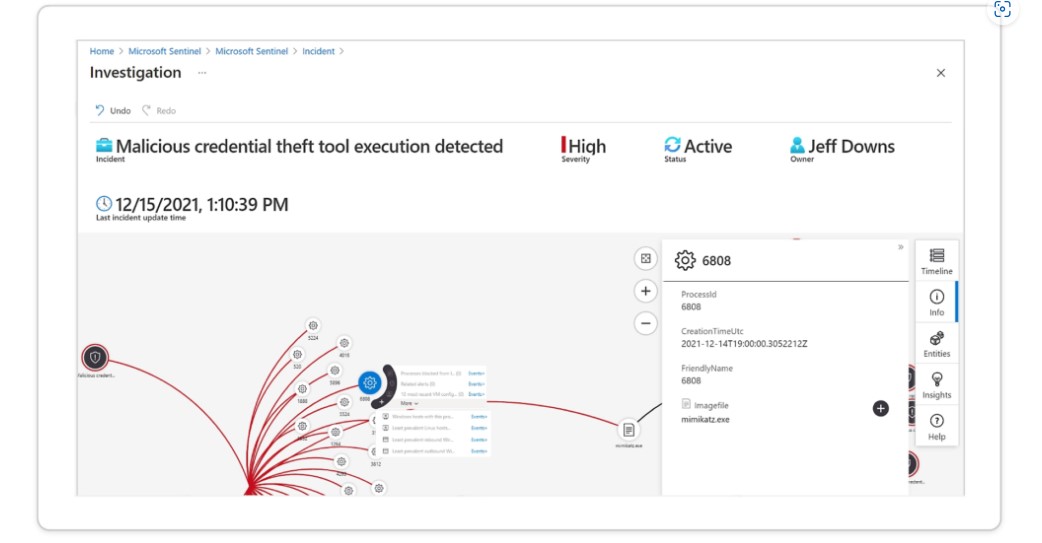Open the Timeline panel
Screen dimensions: 1042x543
tap(936, 261)
